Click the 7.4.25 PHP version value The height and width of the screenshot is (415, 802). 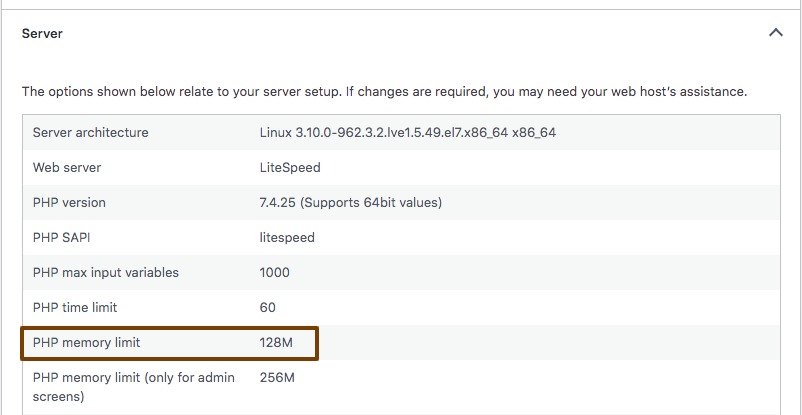coord(350,202)
